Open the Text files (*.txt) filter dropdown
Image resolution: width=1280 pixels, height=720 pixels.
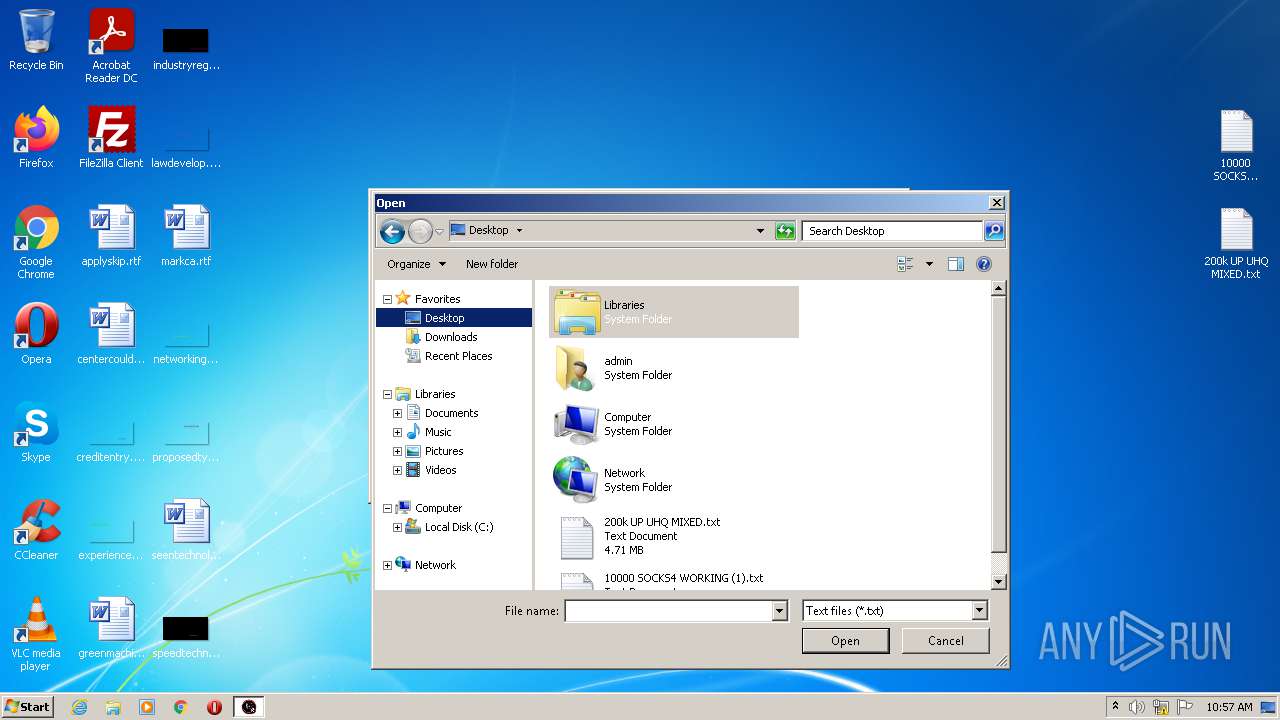[x=895, y=611]
